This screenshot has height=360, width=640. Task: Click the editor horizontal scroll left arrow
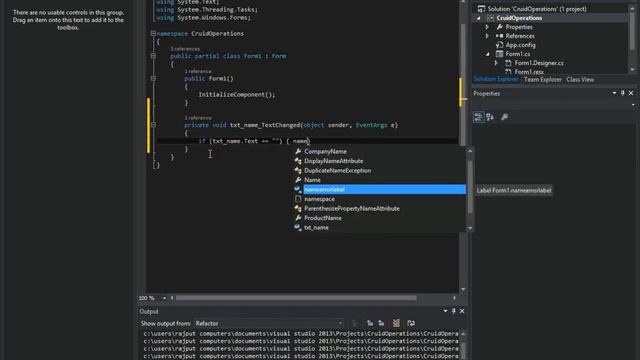[x=172, y=298]
